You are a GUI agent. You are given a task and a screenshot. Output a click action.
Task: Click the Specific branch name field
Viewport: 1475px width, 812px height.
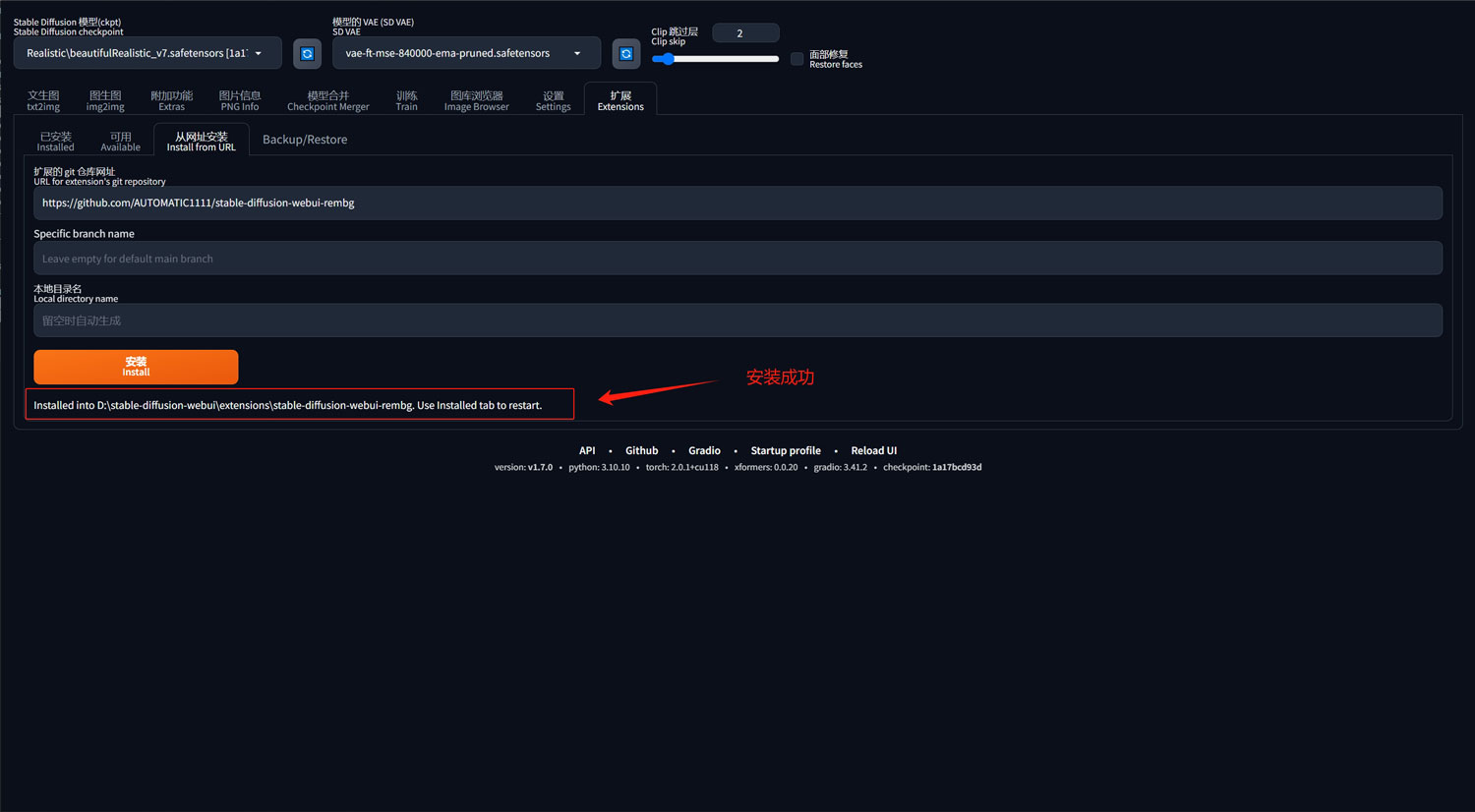[737, 259]
